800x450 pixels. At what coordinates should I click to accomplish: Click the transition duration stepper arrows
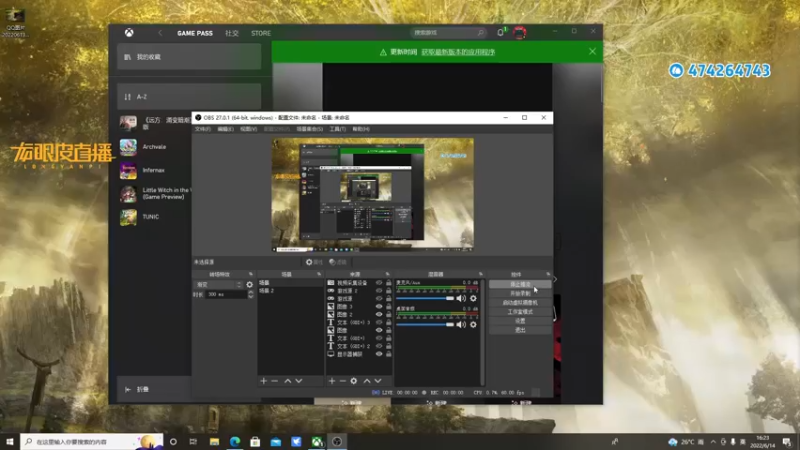coord(251,294)
